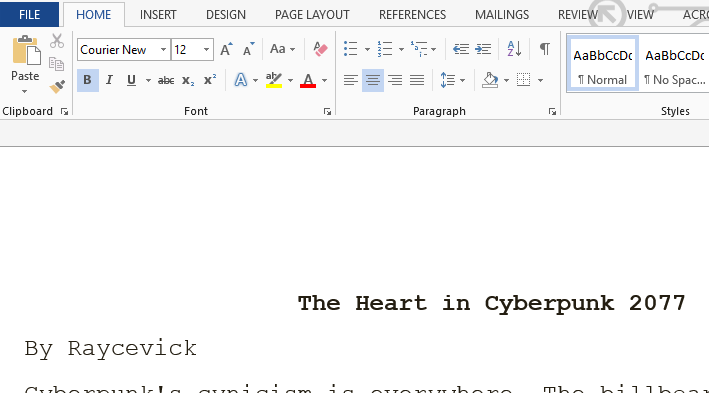Switch to the VIEW tab
Viewport: 709px width, 393px height.
point(640,15)
